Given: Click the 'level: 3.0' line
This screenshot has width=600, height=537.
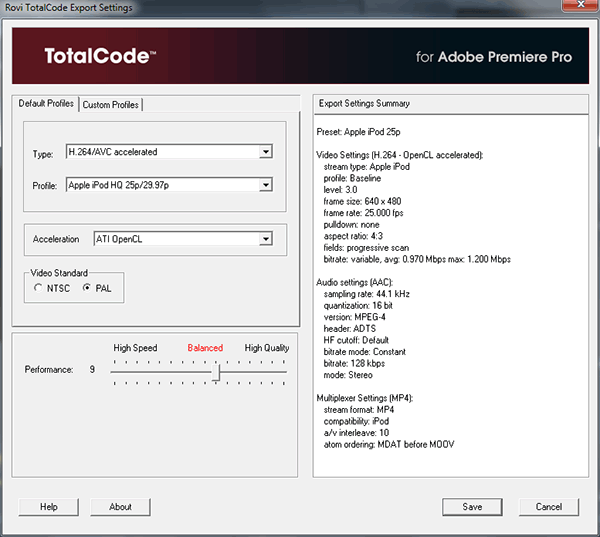Looking at the screenshot, I should 340,190.
